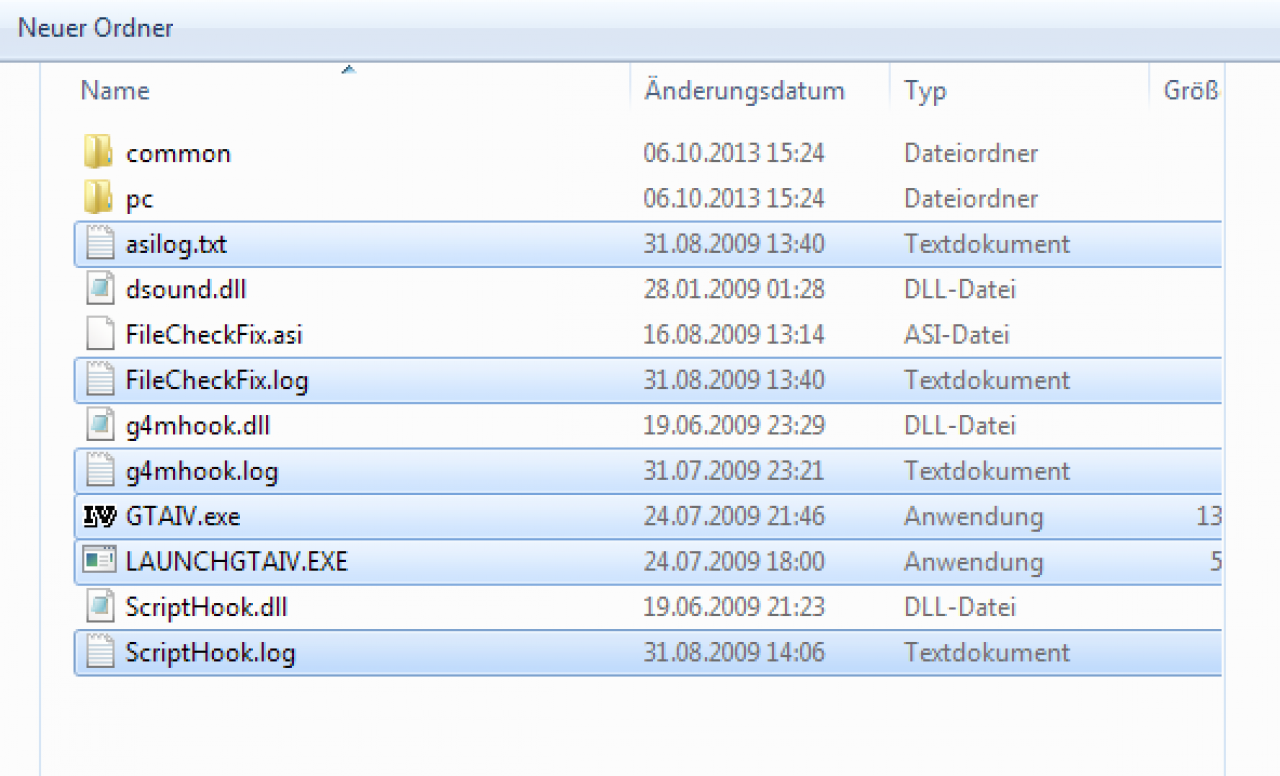Image resolution: width=1280 pixels, height=776 pixels.
Task: Click the ScriptHook.log file icon
Action: 99,652
